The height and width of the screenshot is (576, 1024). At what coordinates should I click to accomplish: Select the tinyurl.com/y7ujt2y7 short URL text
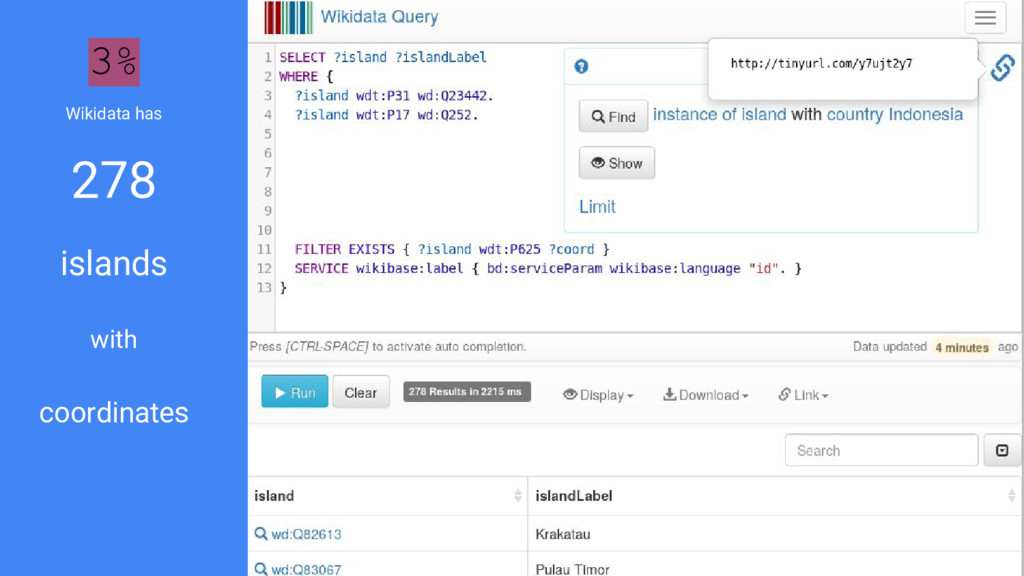[x=821, y=63]
